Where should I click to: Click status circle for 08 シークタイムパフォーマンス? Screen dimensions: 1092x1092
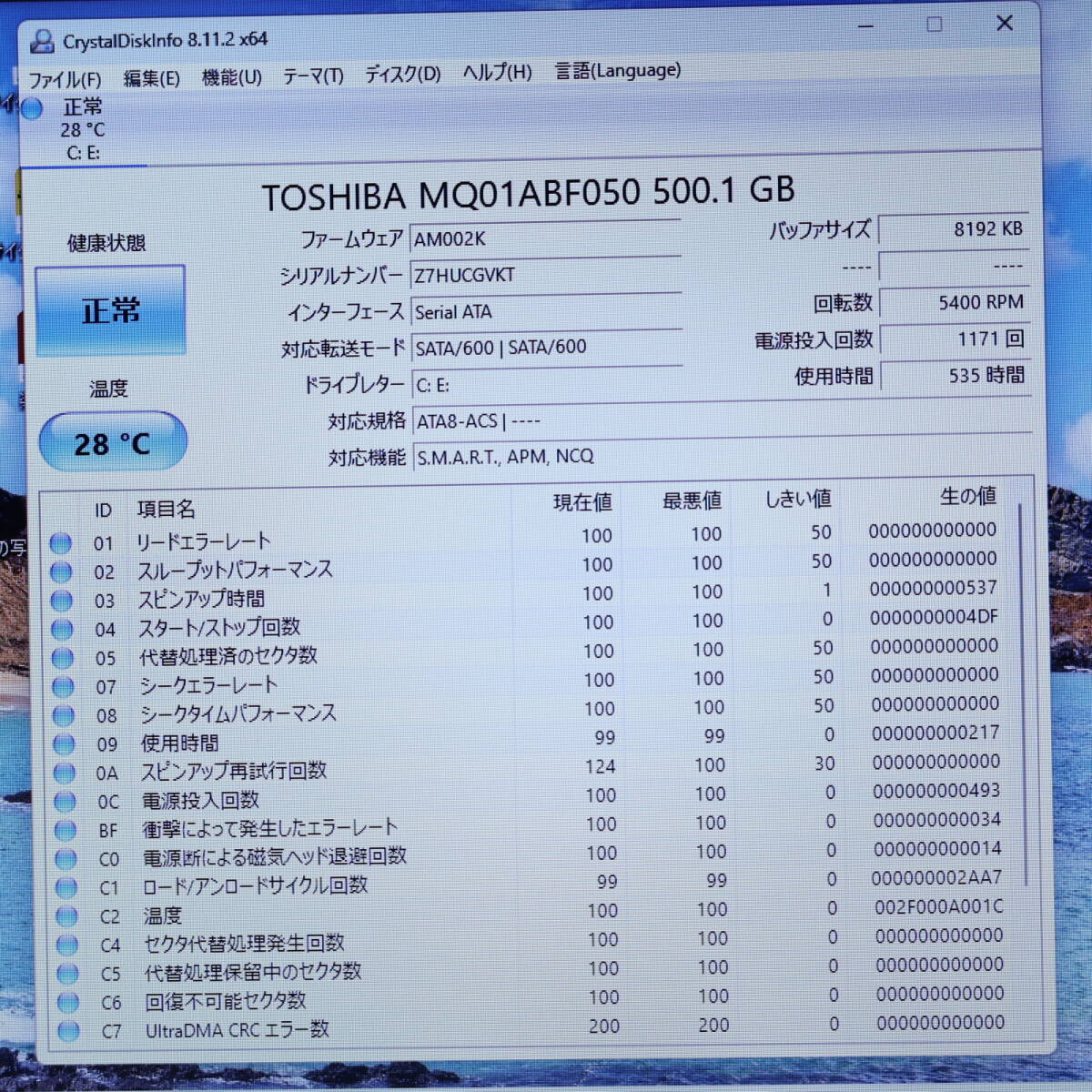coord(63,715)
